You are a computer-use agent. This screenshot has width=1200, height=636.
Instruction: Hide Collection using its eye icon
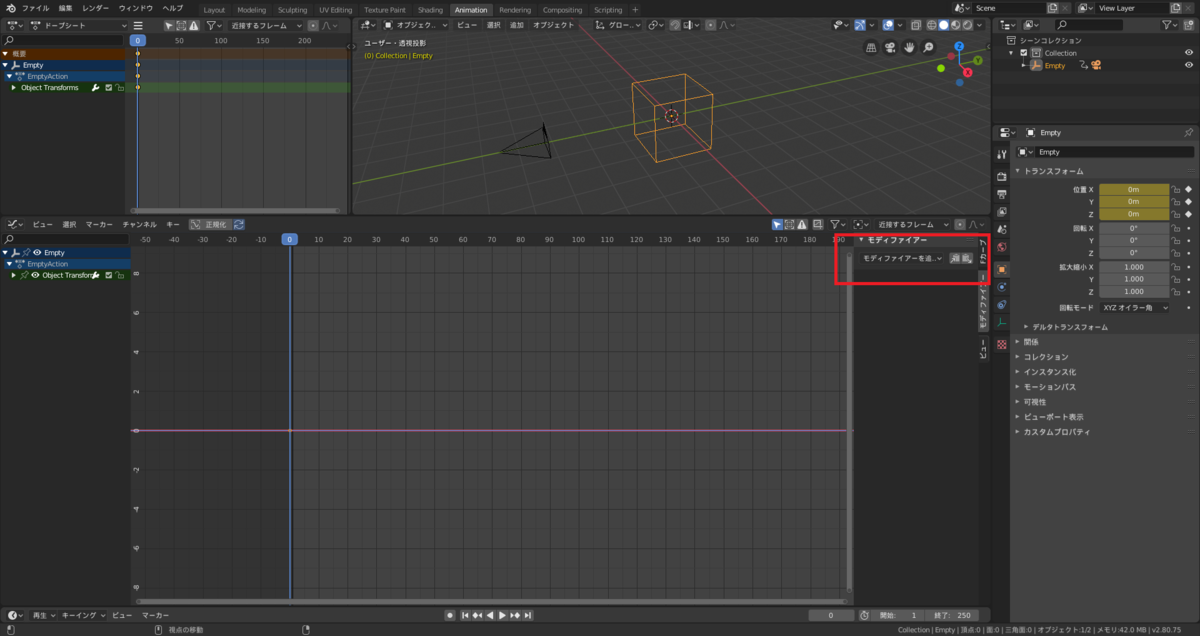1188,53
